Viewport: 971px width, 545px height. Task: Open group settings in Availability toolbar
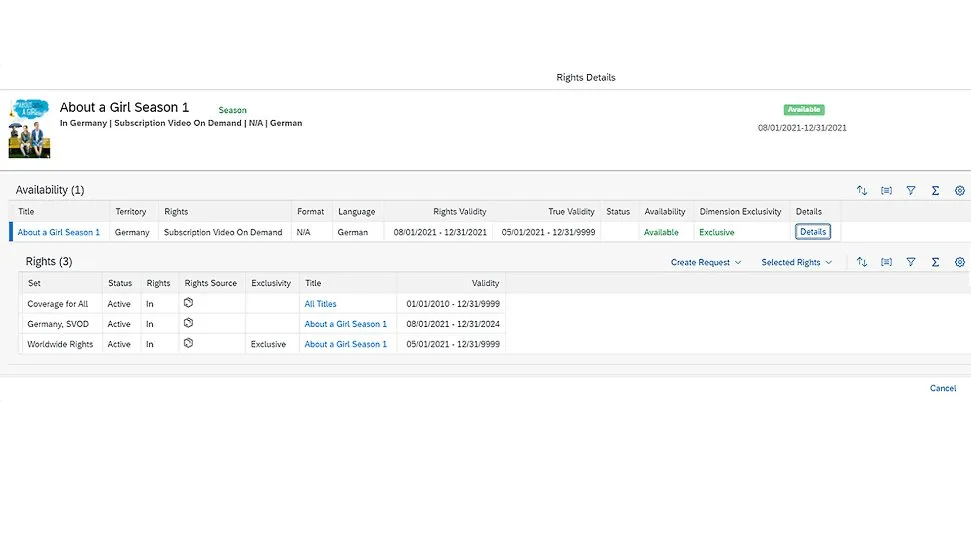tap(886, 190)
